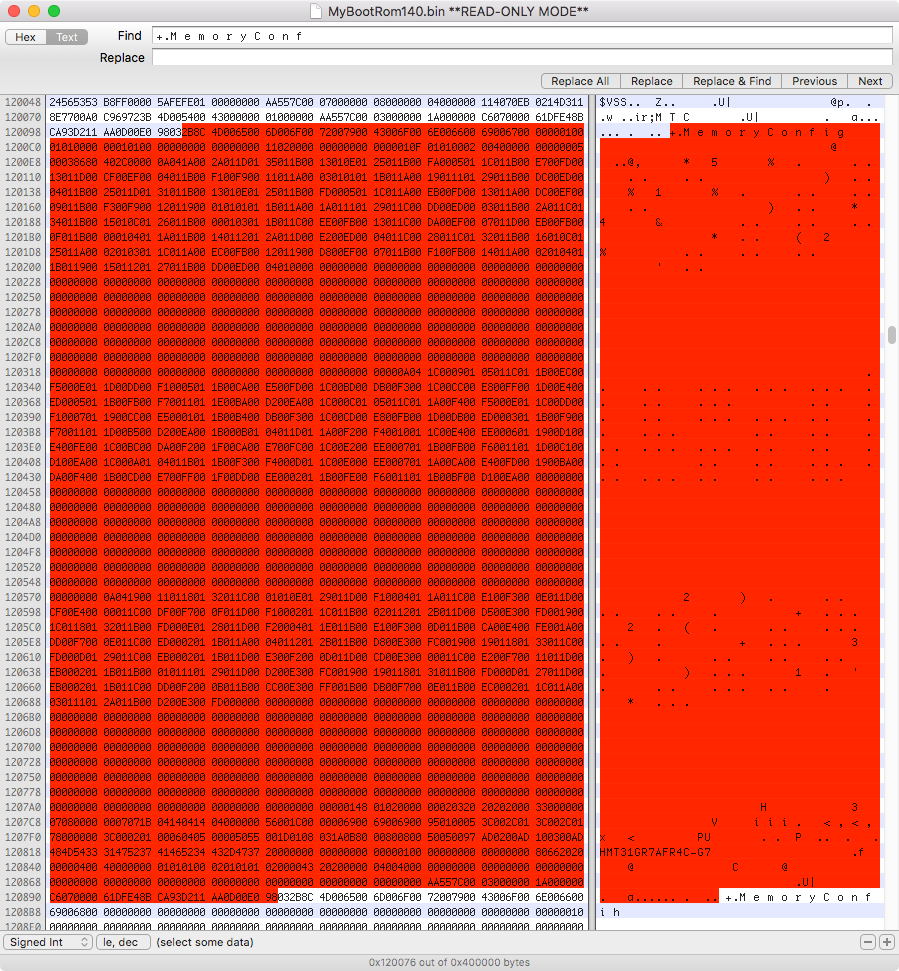Click hex value 69006800 in row 1208B8
This screenshot has height=971, width=899.
pyautogui.click(x=73, y=912)
